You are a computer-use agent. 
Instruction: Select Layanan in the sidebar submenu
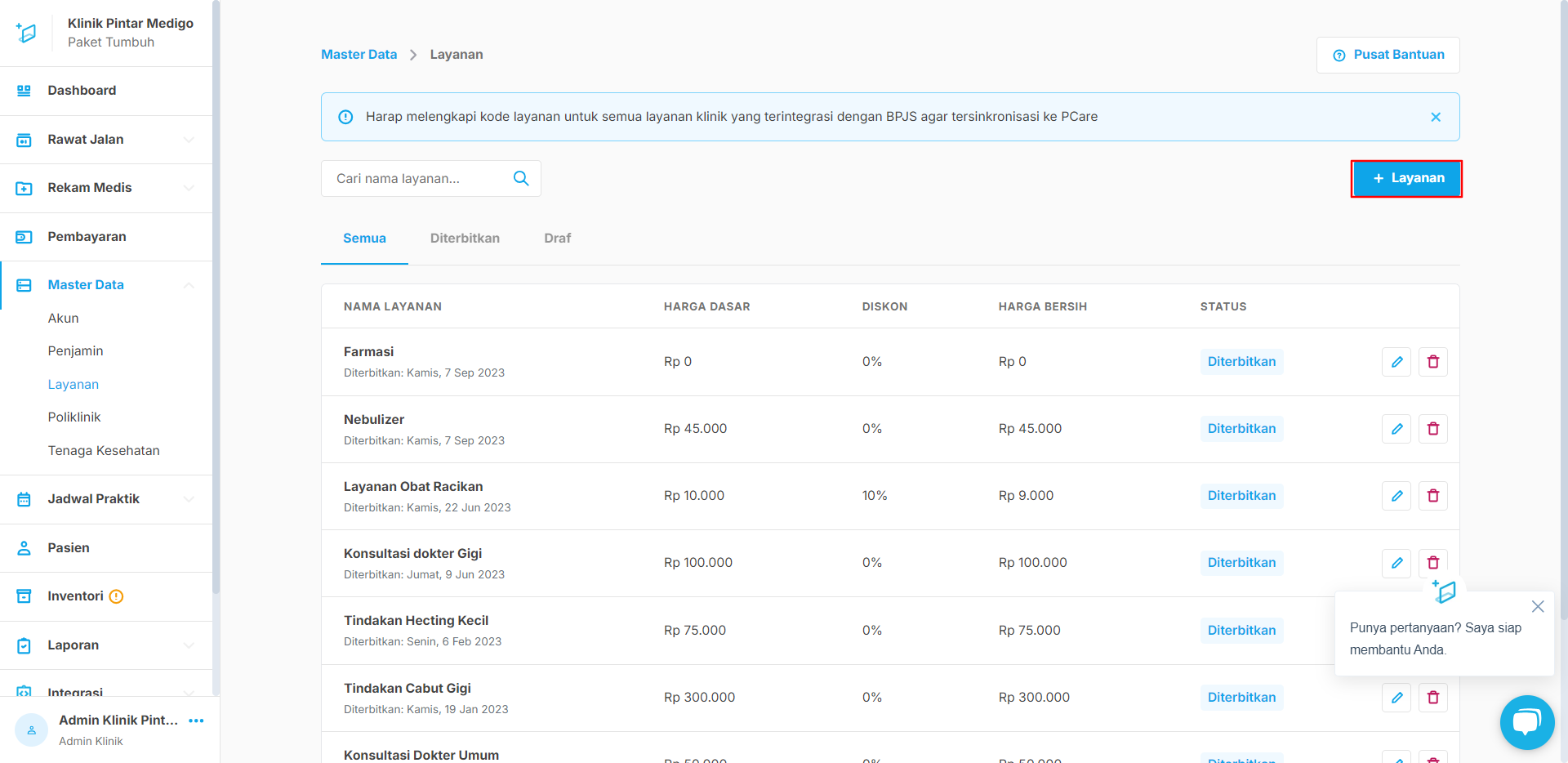[x=73, y=385]
